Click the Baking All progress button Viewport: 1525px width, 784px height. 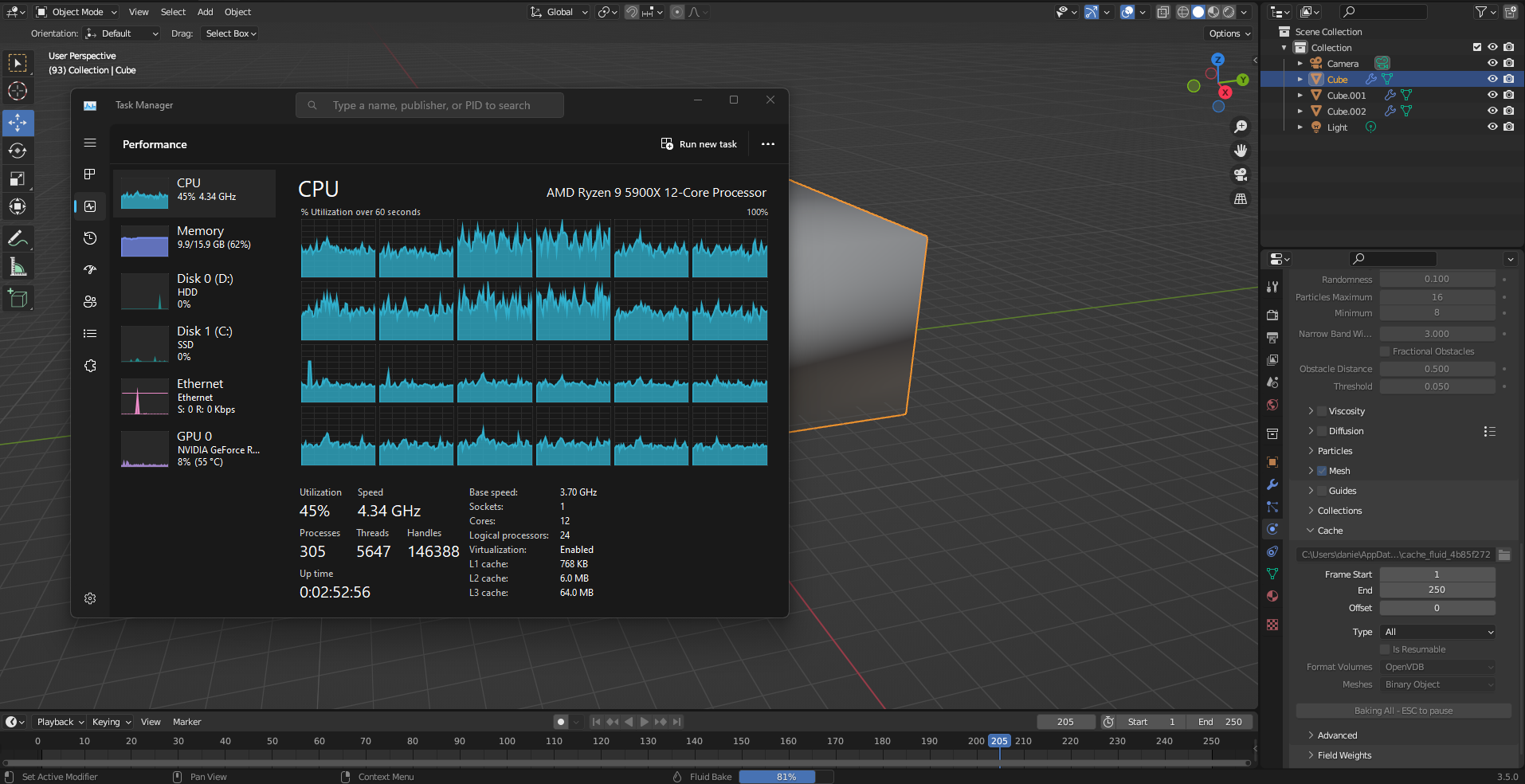pyautogui.click(x=1403, y=711)
